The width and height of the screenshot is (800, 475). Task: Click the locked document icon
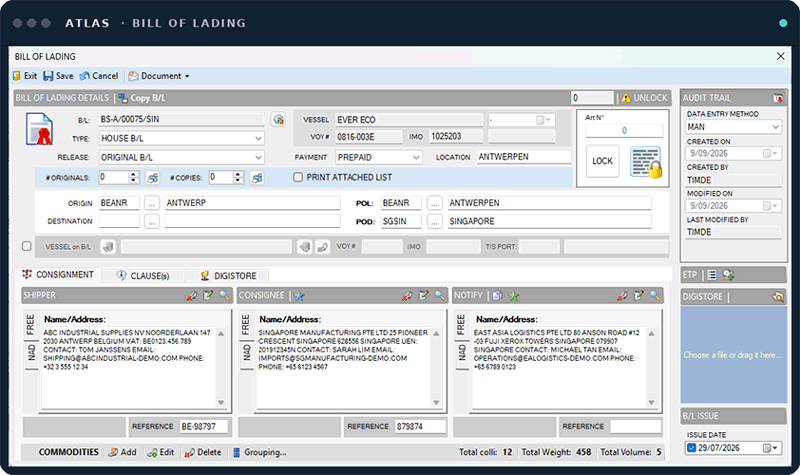[646, 162]
